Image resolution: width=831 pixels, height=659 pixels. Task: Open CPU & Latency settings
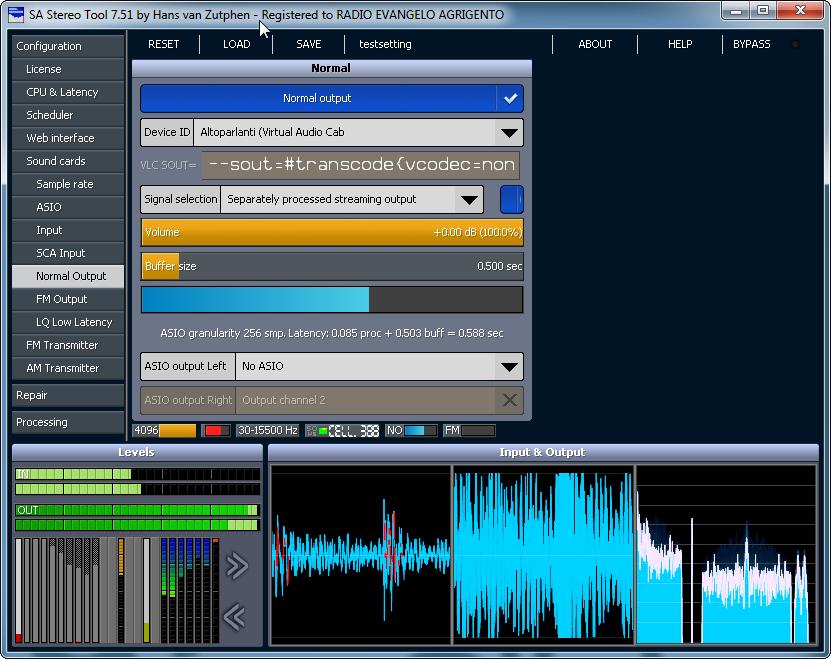pos(68,92)
